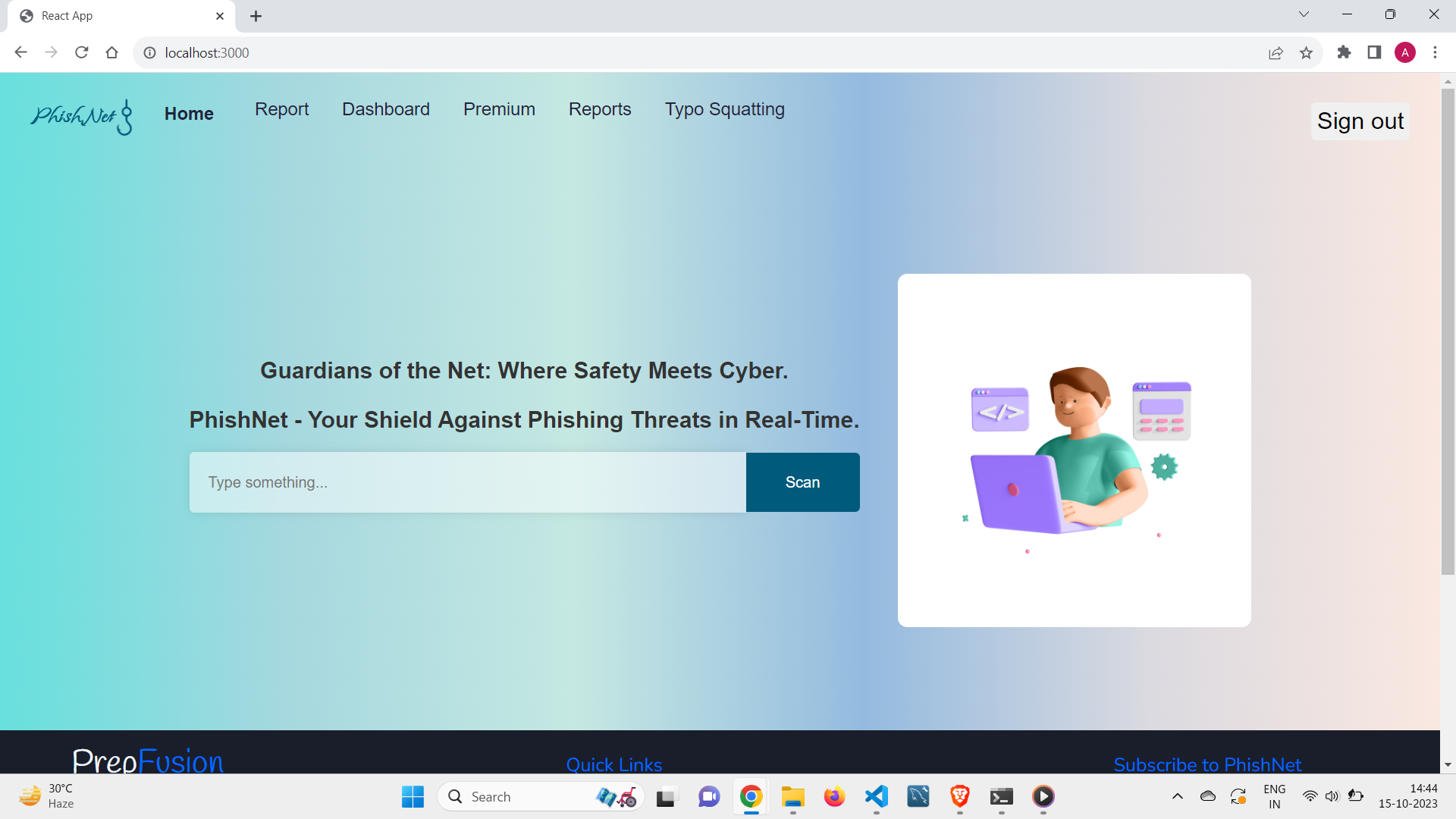Open Visual Studio Code from taskbar
This screenshot has width=1456, height=819.
(x=877, y=796)
